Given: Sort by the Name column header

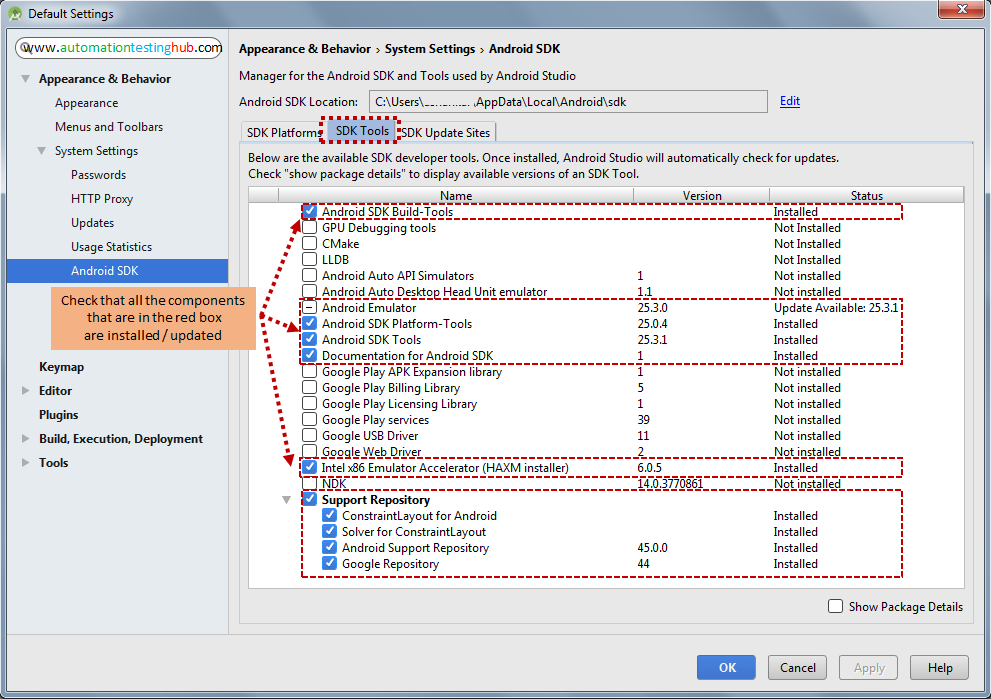Looking at the screenshot, I should pos(456,195).
